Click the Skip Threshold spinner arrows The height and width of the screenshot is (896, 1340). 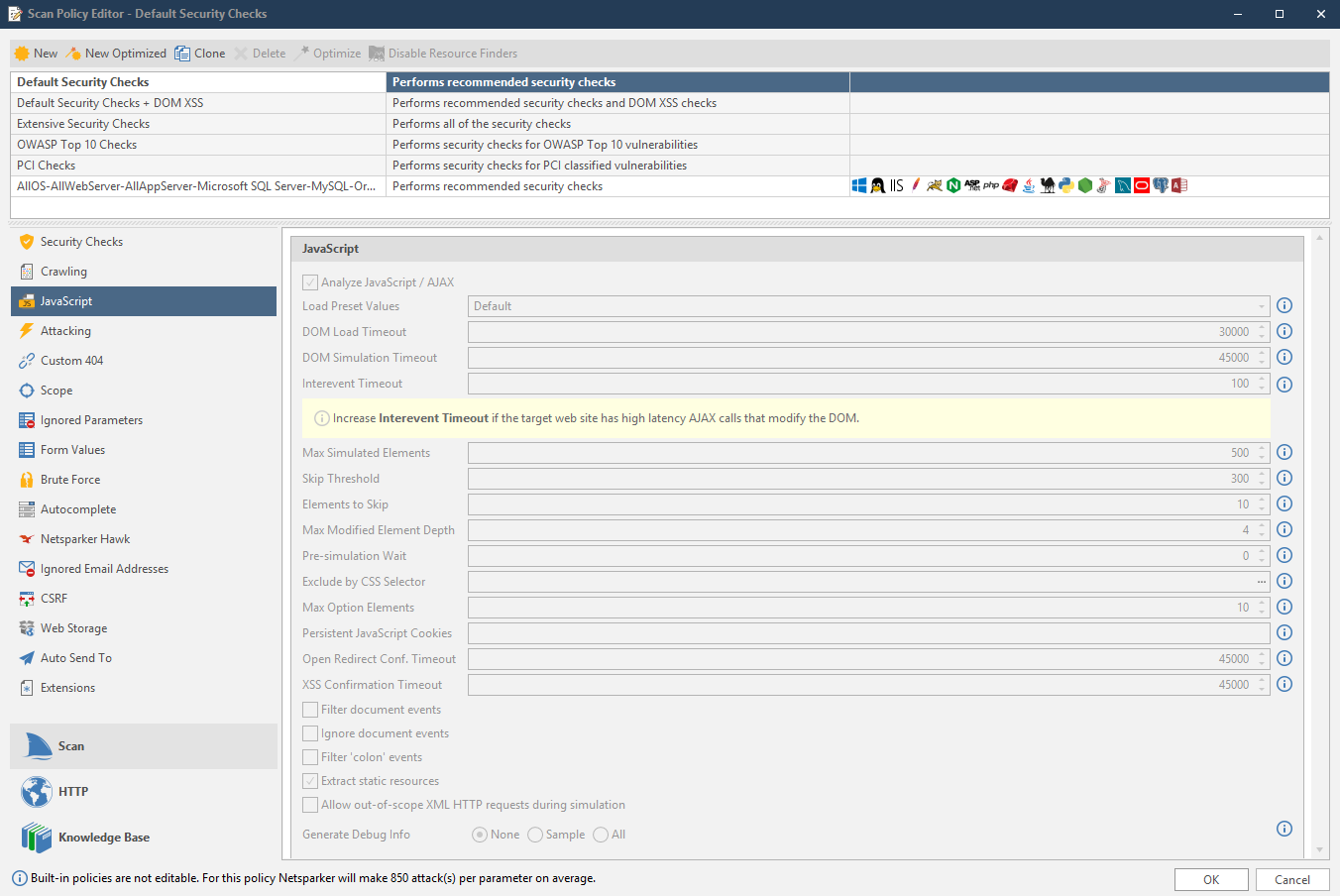[x=1262, y=479]
